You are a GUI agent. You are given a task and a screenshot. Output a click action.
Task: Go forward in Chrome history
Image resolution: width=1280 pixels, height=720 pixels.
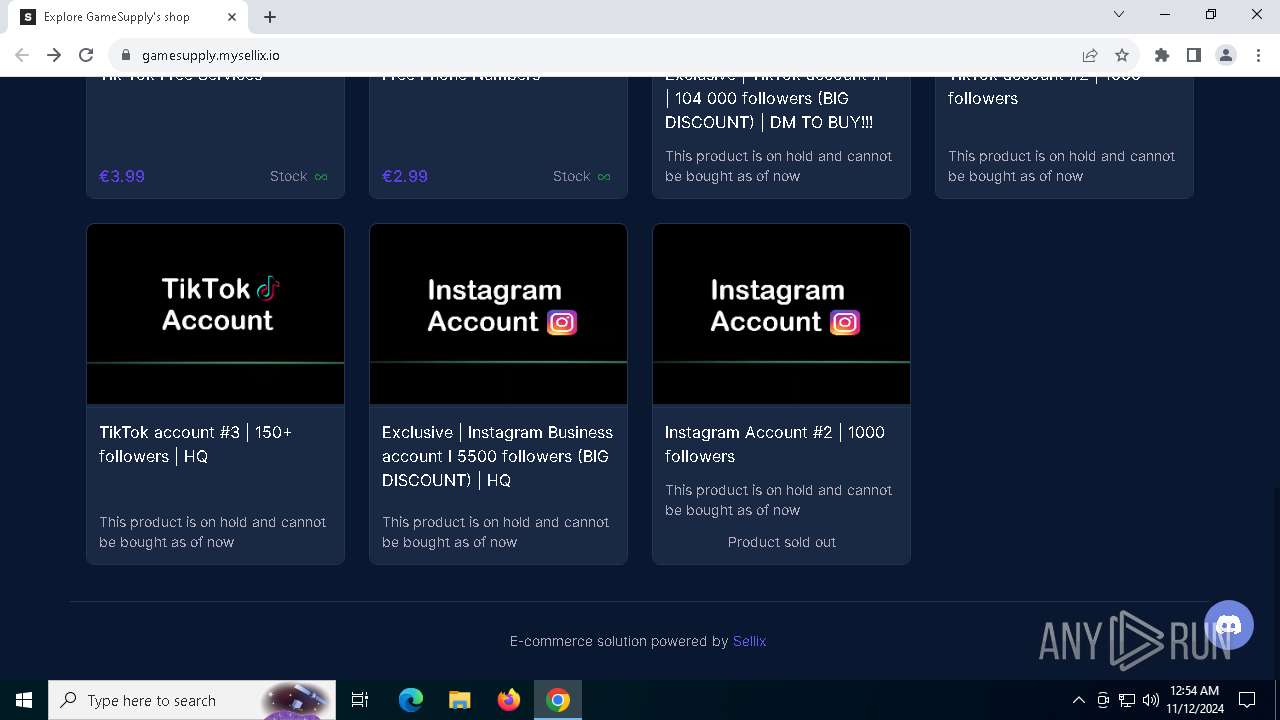[54, 55]
